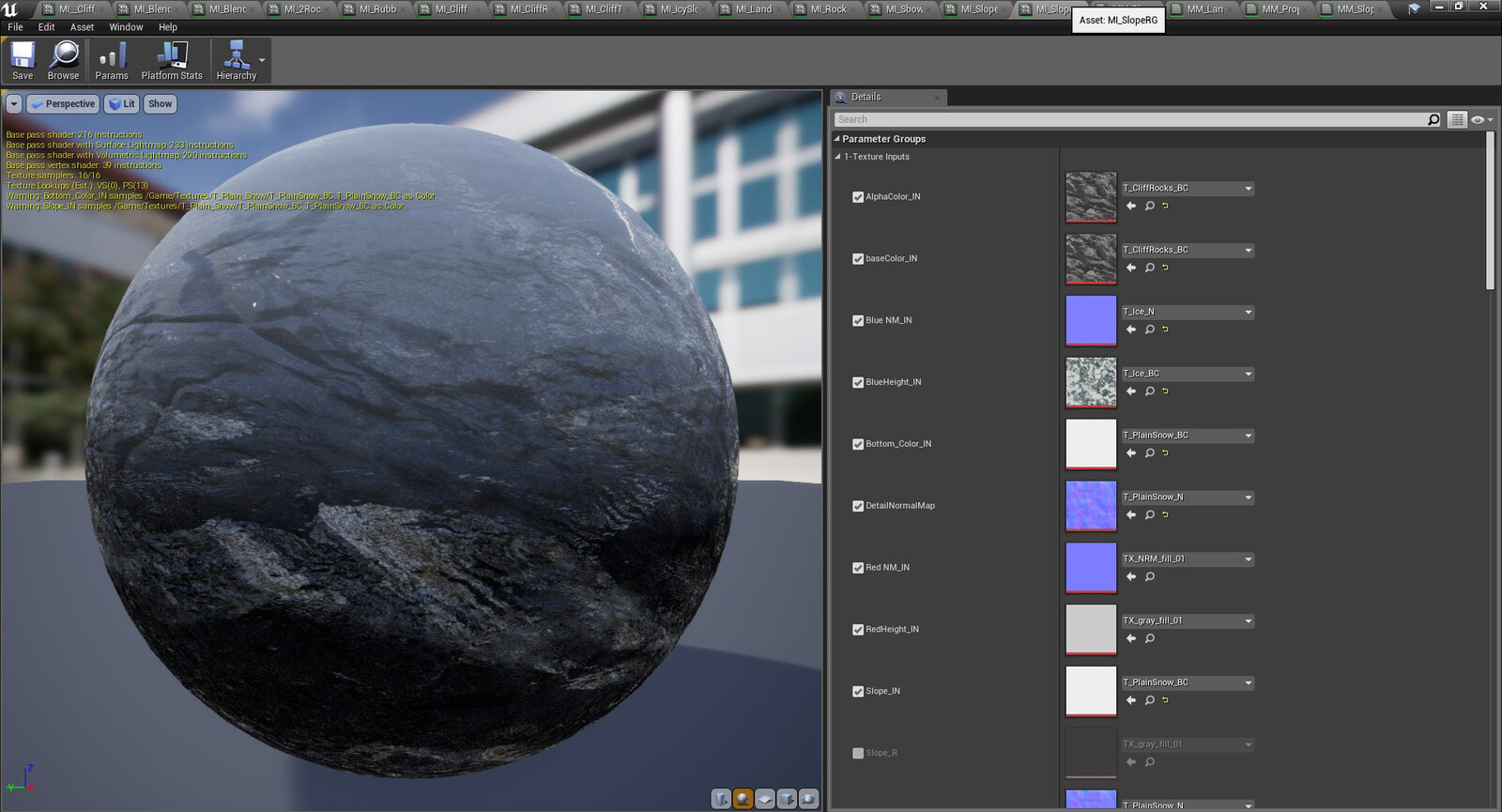Toggle the Params toolbar button
This screenshot has height=812, width=1502.
(x=112, y=61)
